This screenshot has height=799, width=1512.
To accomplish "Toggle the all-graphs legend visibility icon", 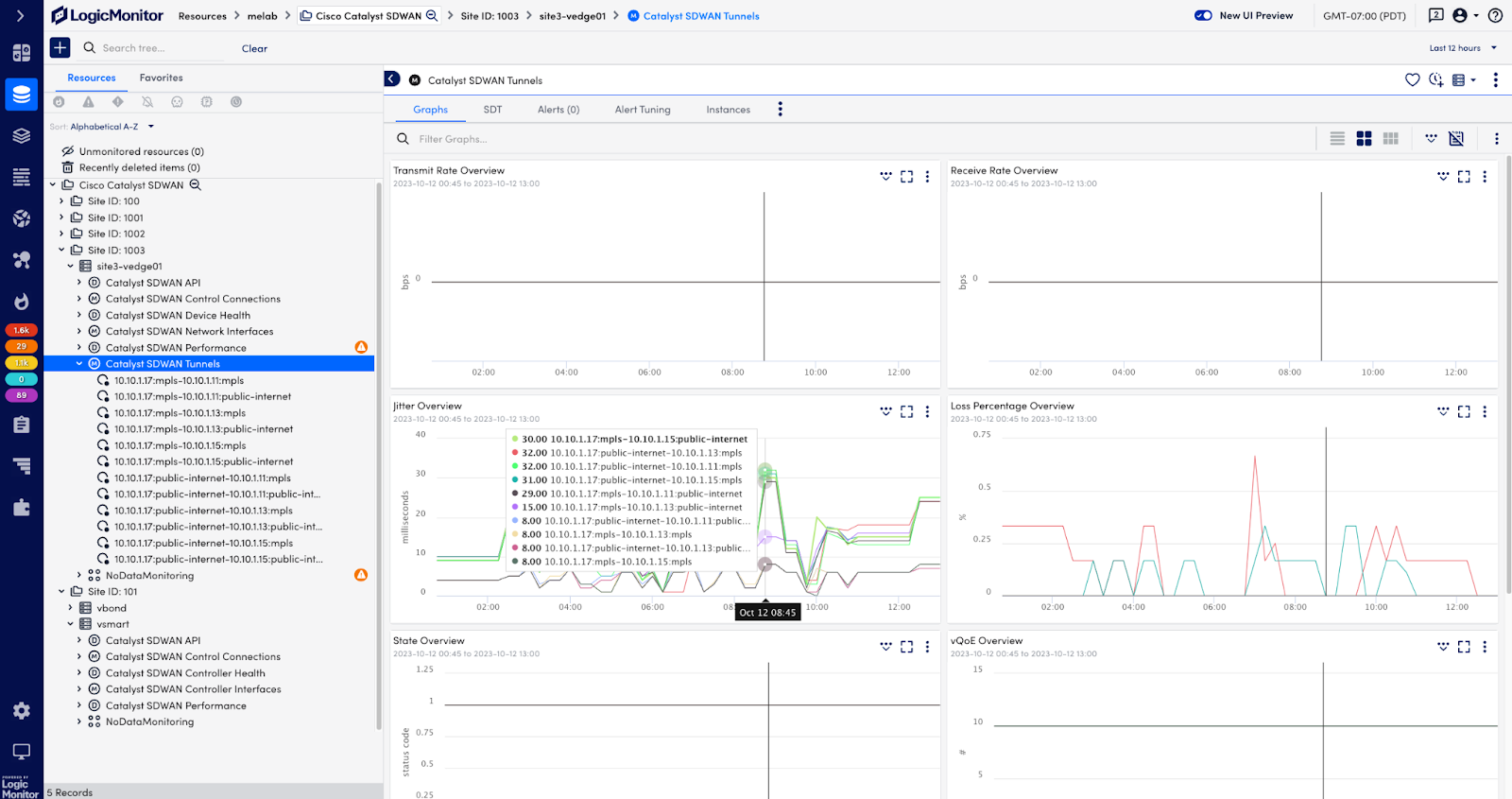I will pyautogui.click(x=1431, y=139).
